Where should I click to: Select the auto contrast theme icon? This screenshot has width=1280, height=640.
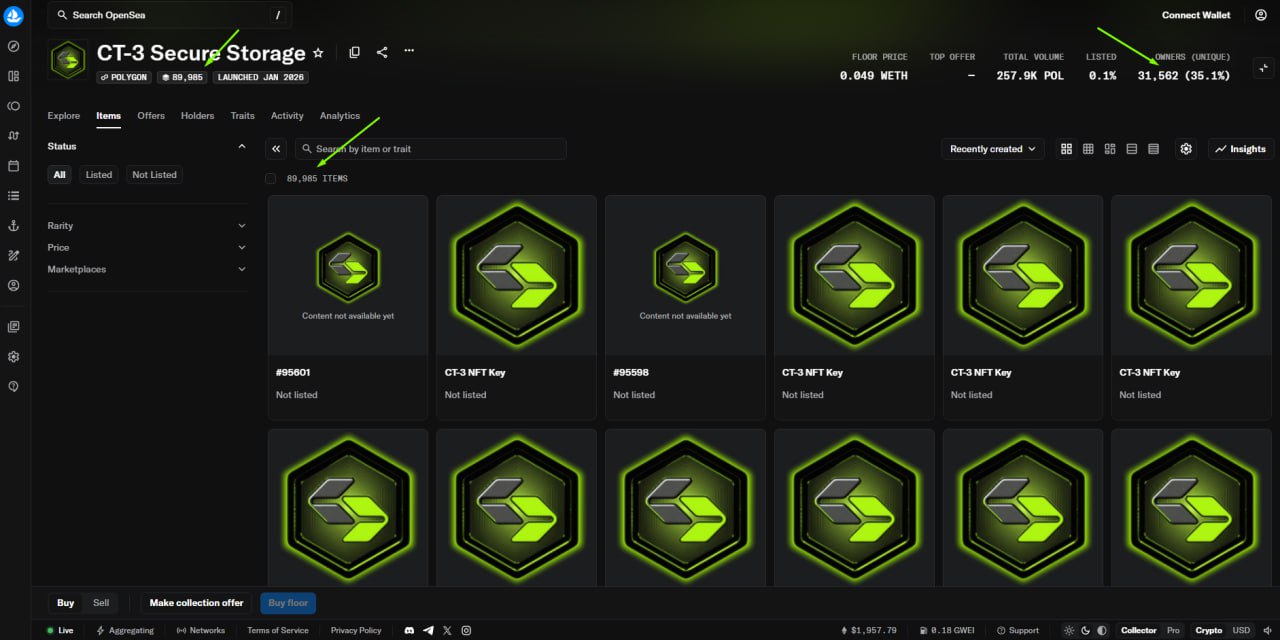point(1102,631)
